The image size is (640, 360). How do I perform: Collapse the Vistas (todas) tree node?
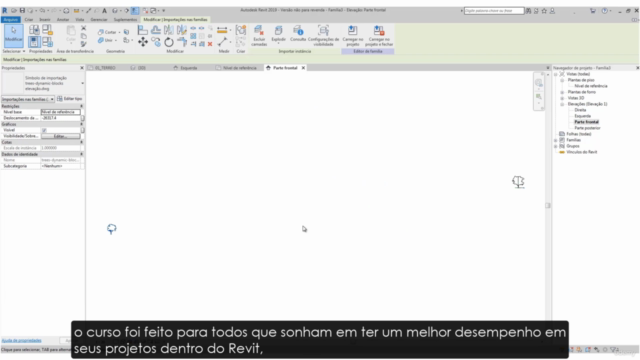(556, 74)
